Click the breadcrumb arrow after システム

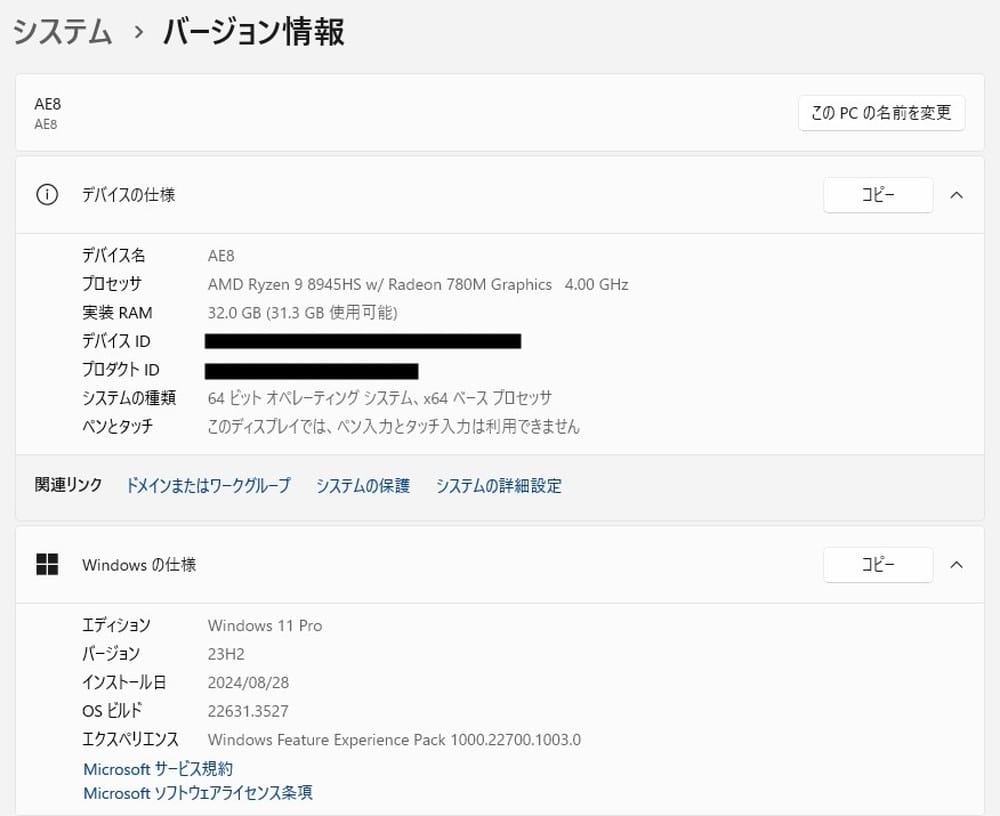[138, 33]
